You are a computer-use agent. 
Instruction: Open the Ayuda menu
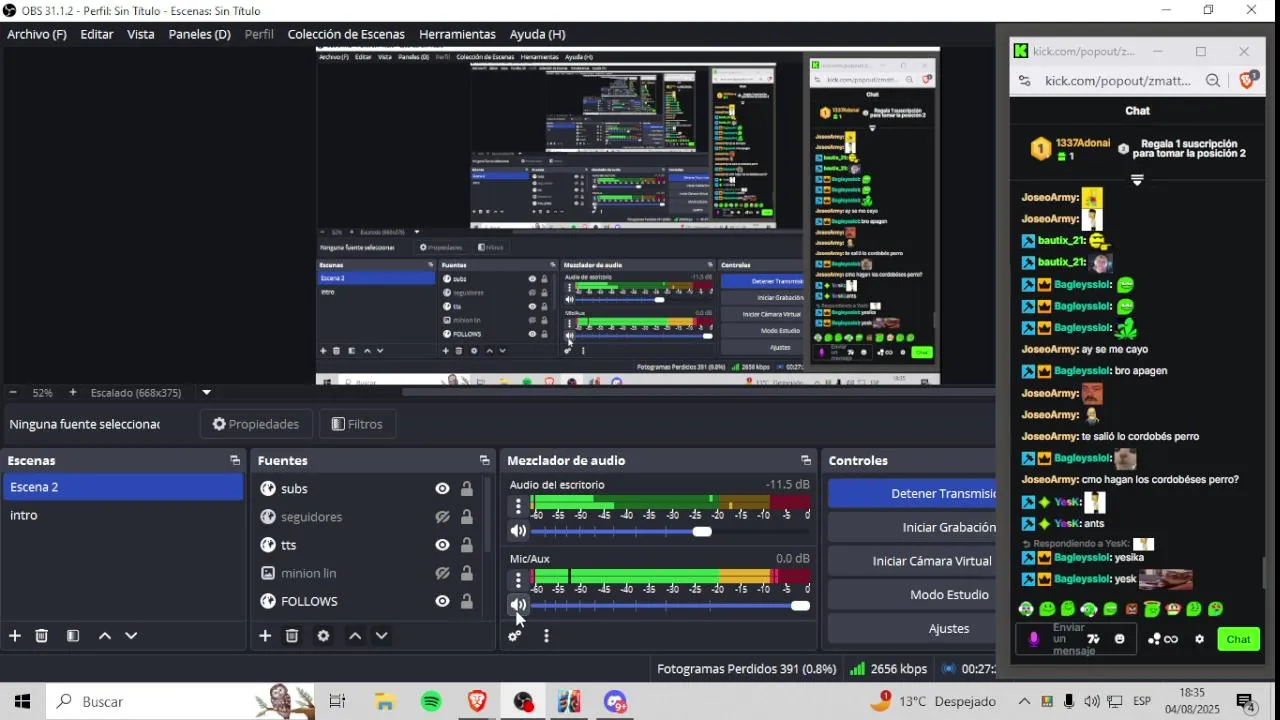(538, 34)
